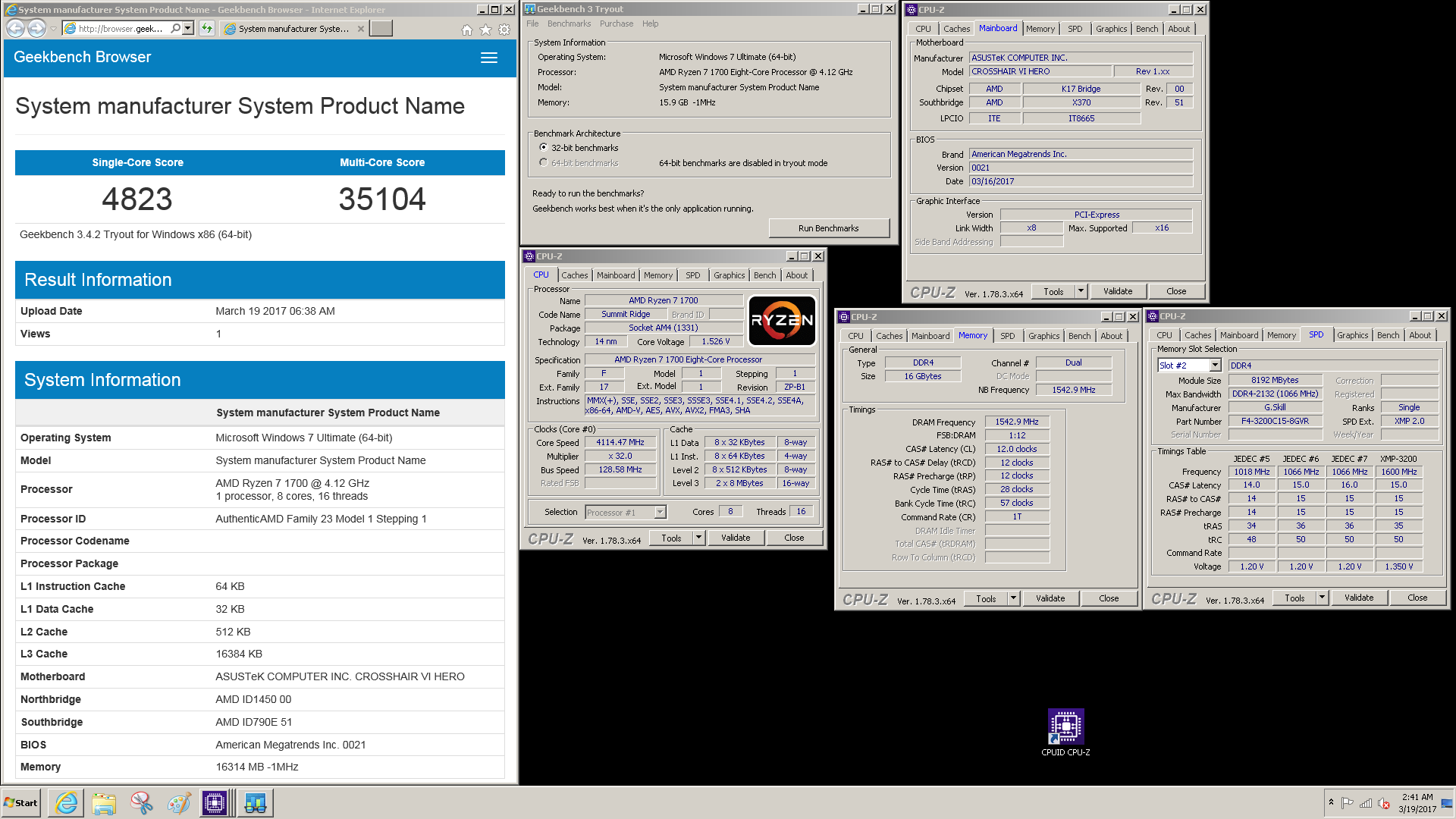
Task: Click Geekbench Browser header link
Action: click(x=82, y=58)
